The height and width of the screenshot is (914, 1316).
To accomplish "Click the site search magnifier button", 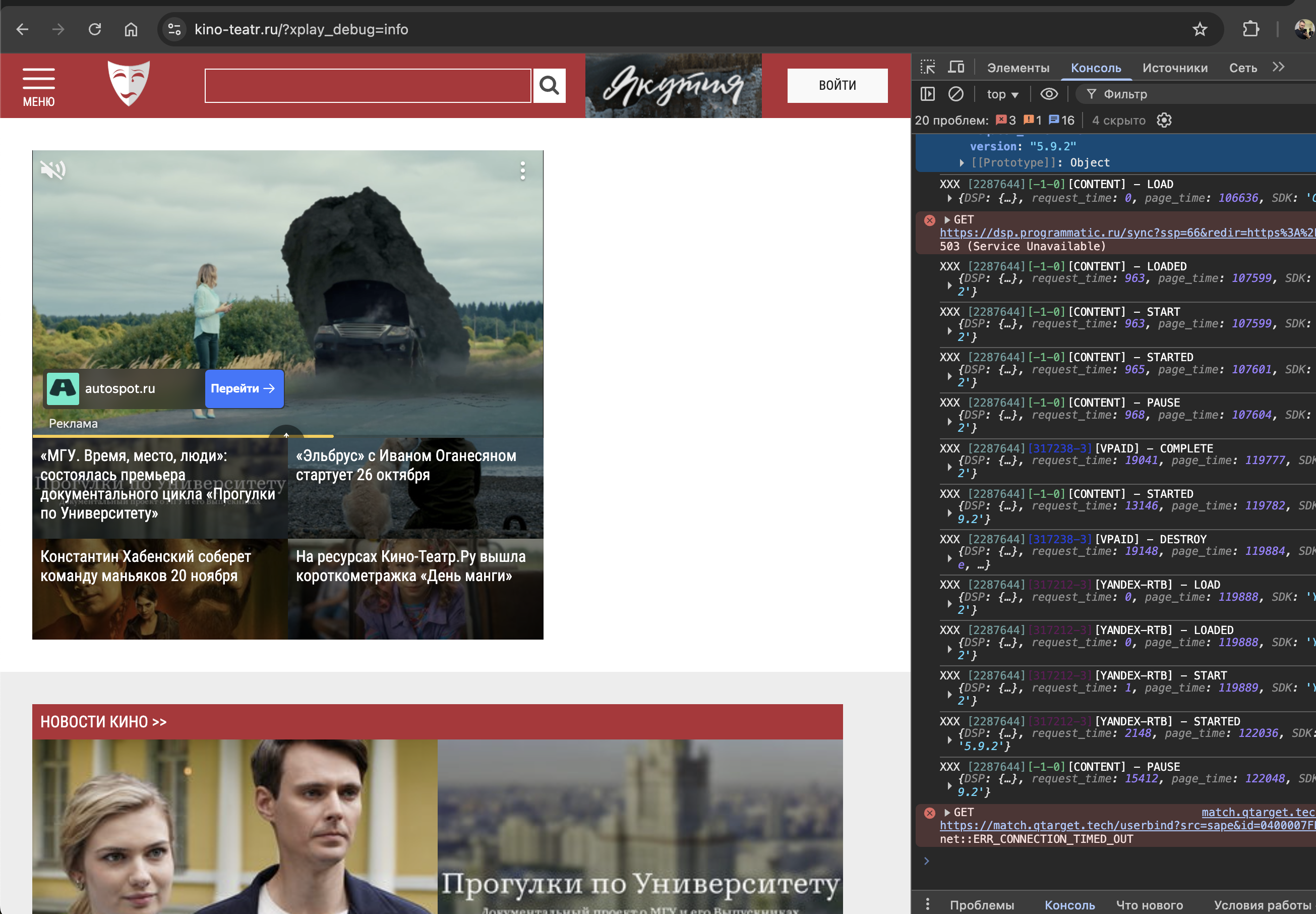I will click(x=549, y=86).
